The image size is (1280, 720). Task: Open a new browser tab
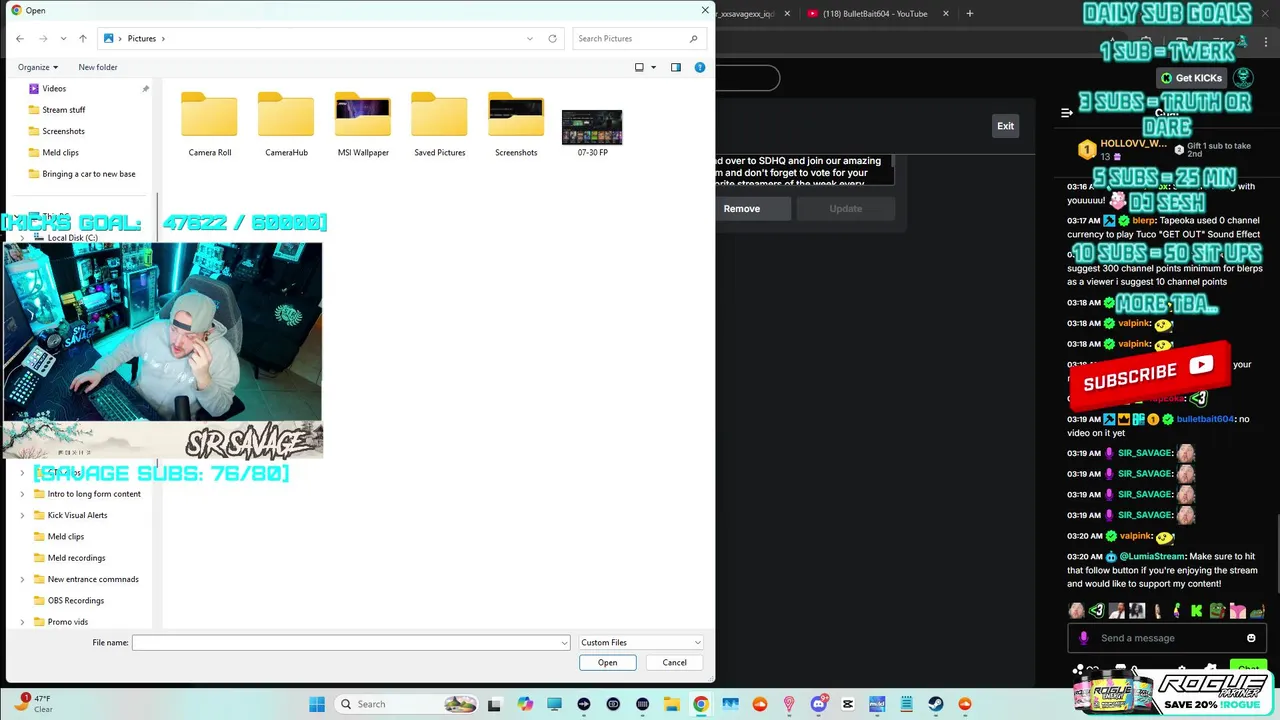969,14
